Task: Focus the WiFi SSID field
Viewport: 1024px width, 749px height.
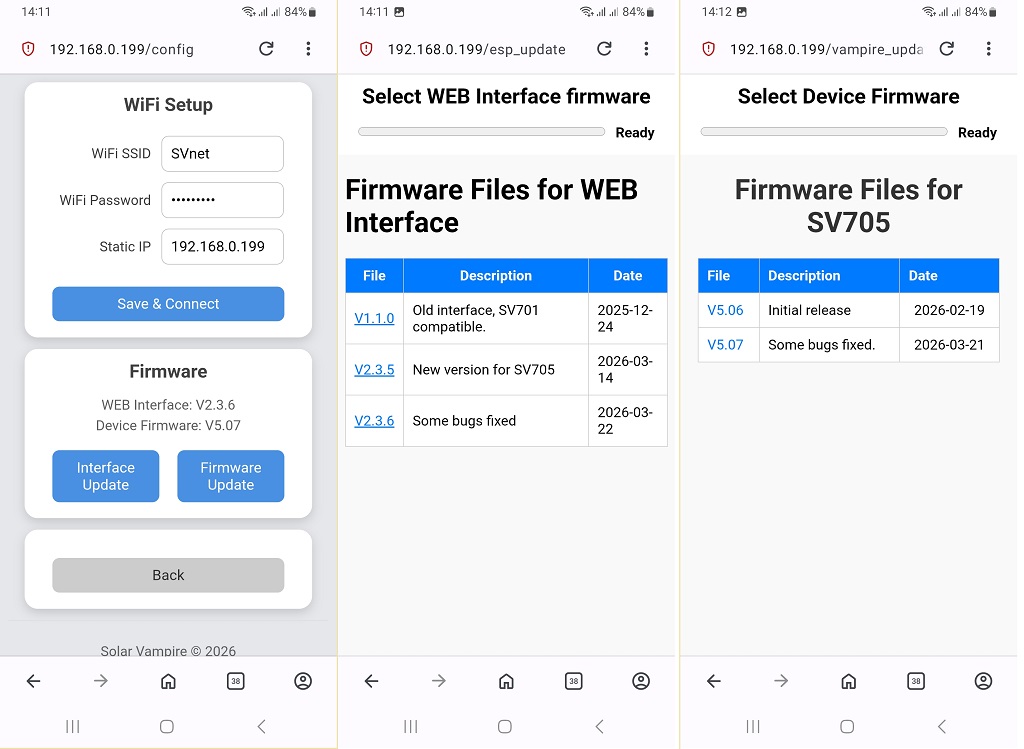Action: pyautogui.click(x=223, y=153)
